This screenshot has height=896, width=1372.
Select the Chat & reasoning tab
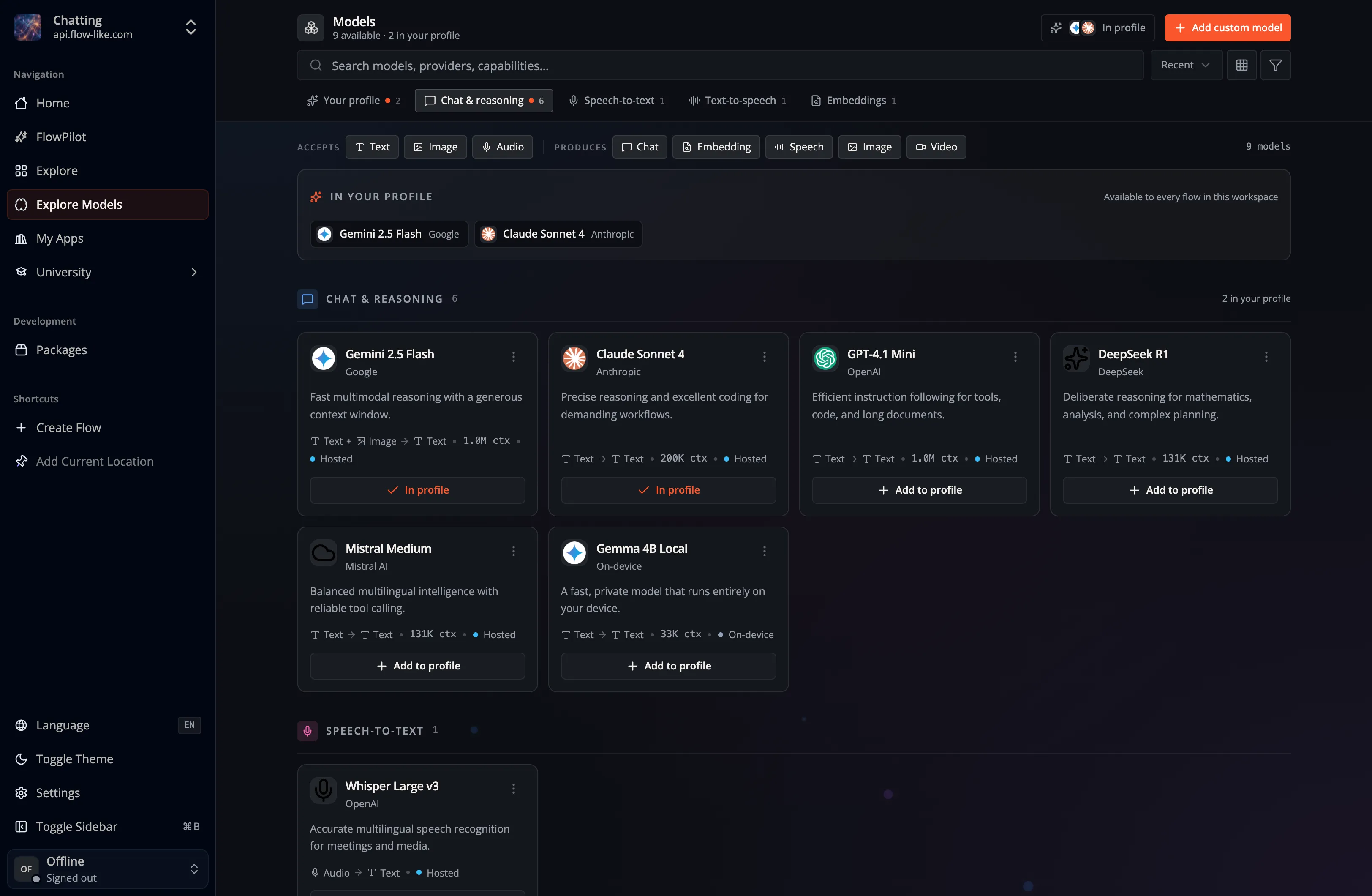coord(484,101)
